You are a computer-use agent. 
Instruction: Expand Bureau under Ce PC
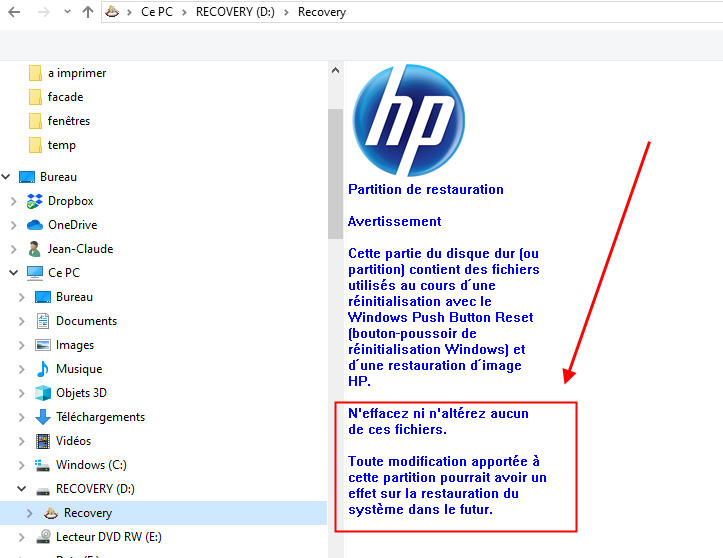[x=21, y=297]
